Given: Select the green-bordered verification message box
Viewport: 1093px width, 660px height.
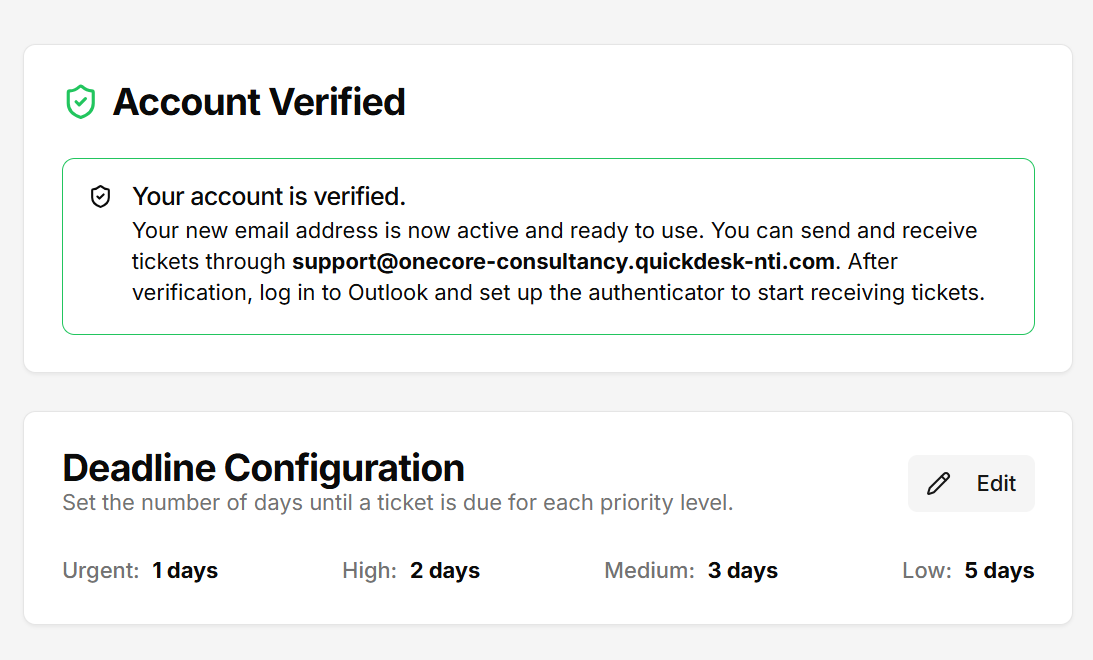Looking at the screenshot, I should coord(549,246).
